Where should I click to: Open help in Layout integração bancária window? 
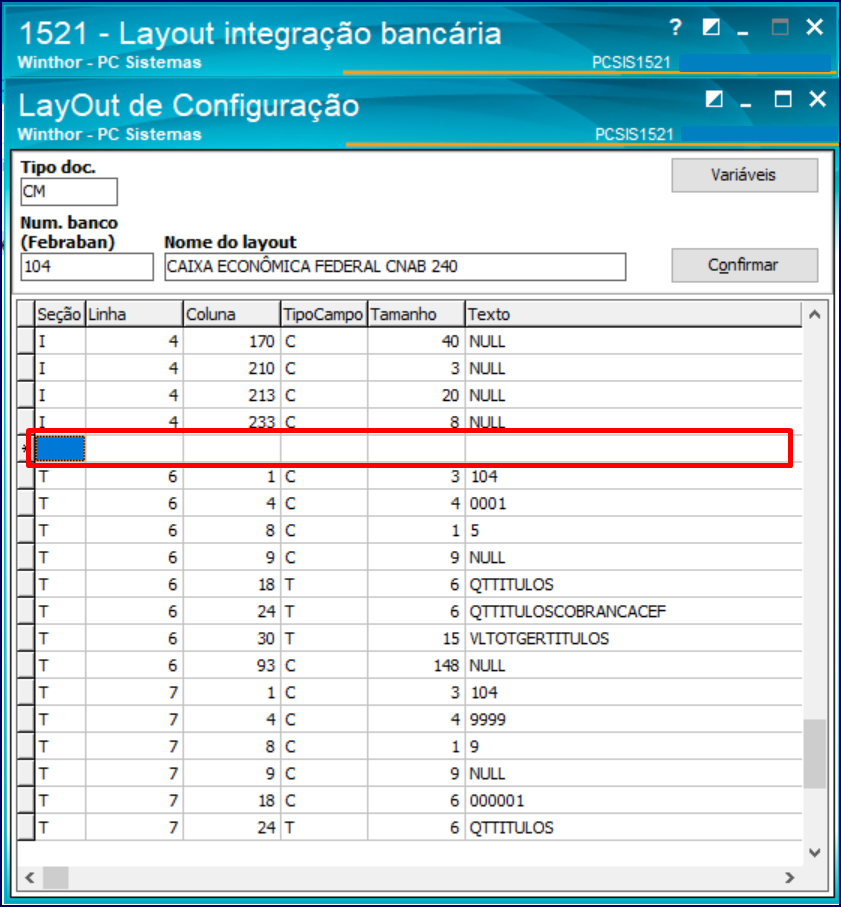pyautogui.click(x=675, y=27)
